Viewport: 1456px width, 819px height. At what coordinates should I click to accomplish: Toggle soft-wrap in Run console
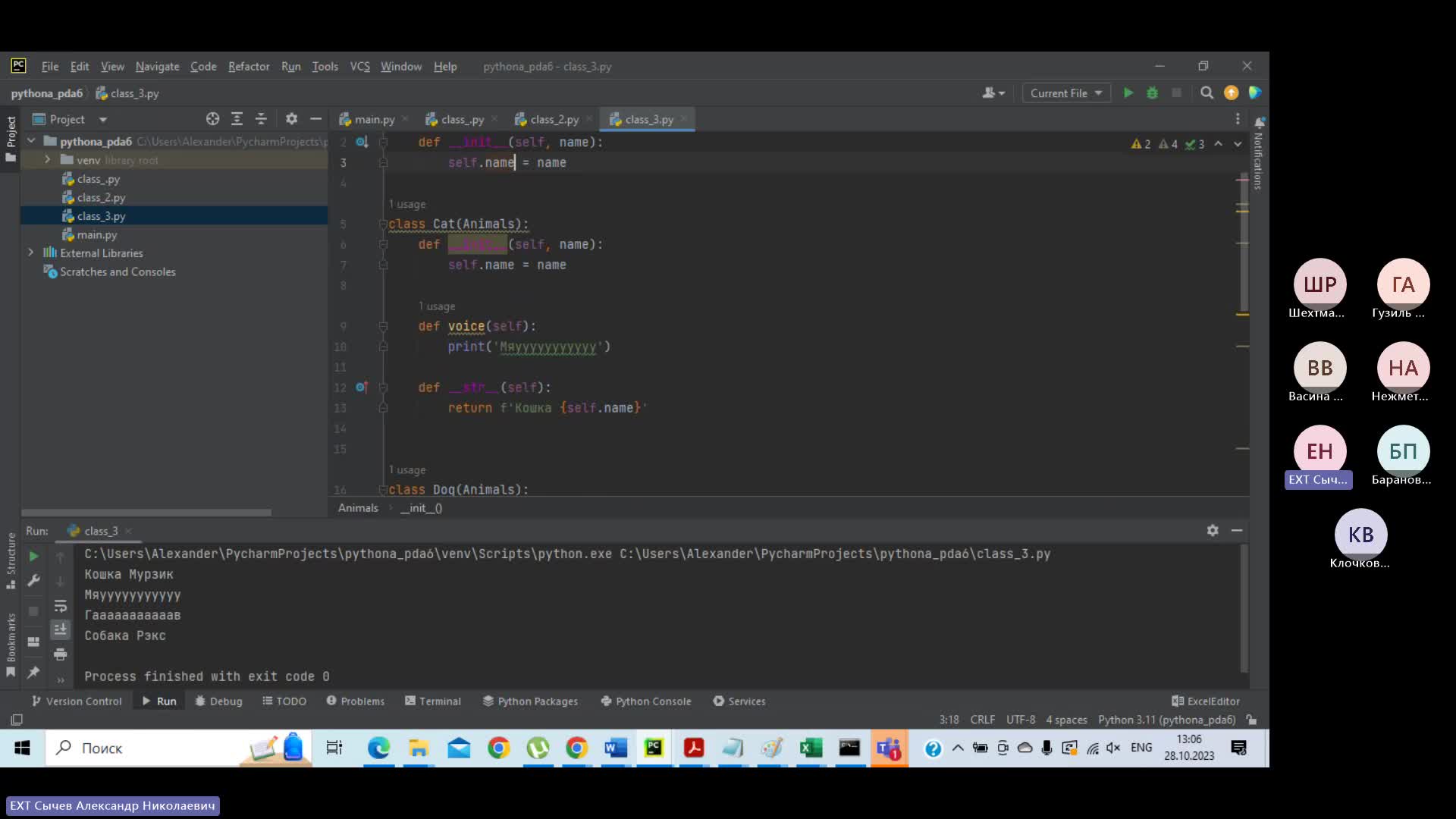point(61,606)
